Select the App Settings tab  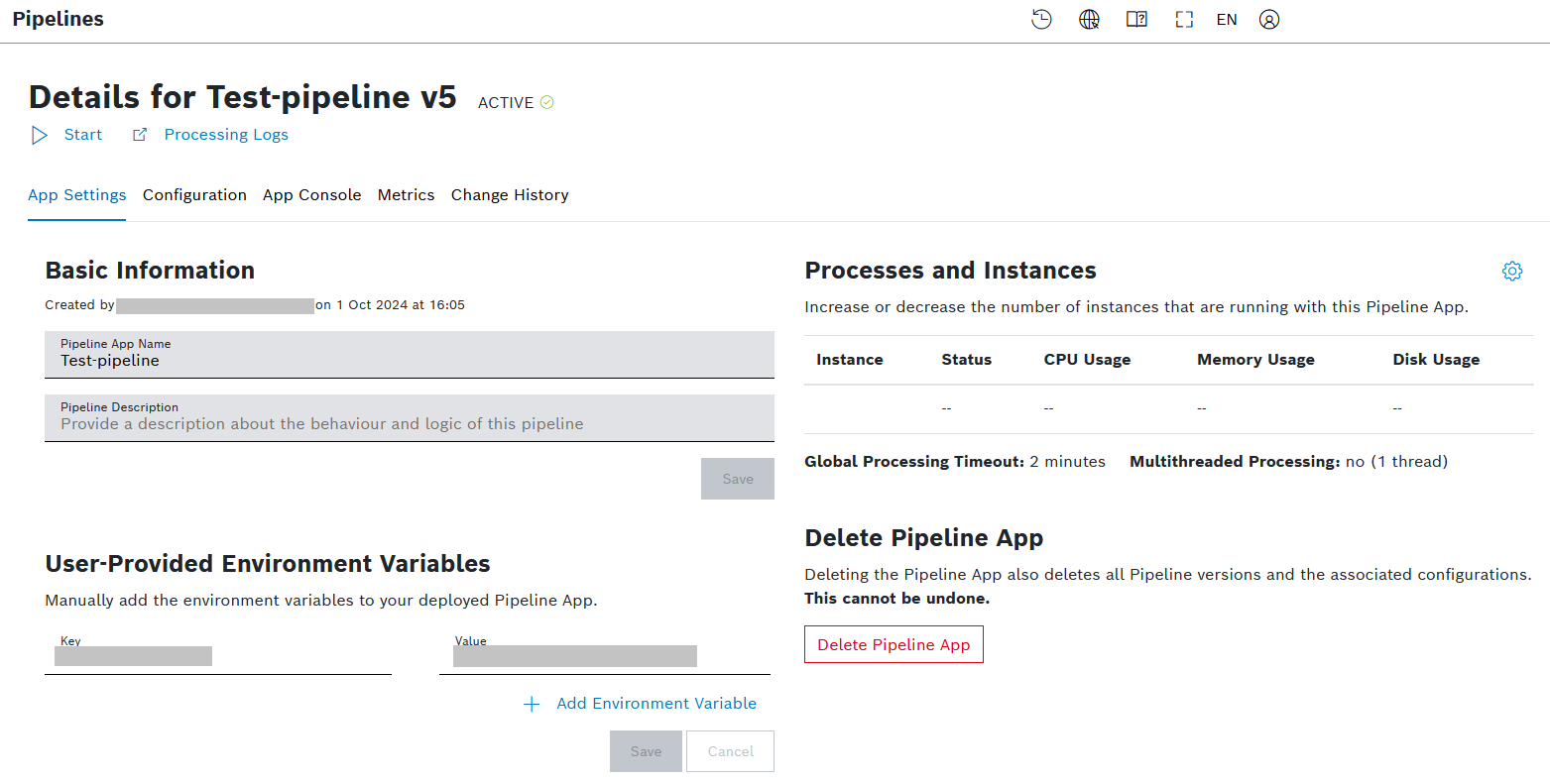pyautogui.click(x=77, y=195)
